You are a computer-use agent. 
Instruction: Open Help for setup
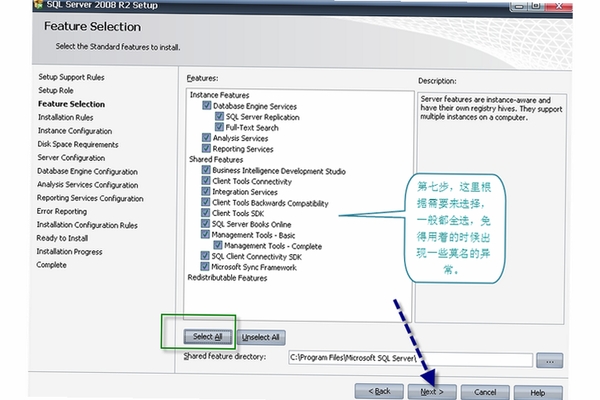pos(538,393)
